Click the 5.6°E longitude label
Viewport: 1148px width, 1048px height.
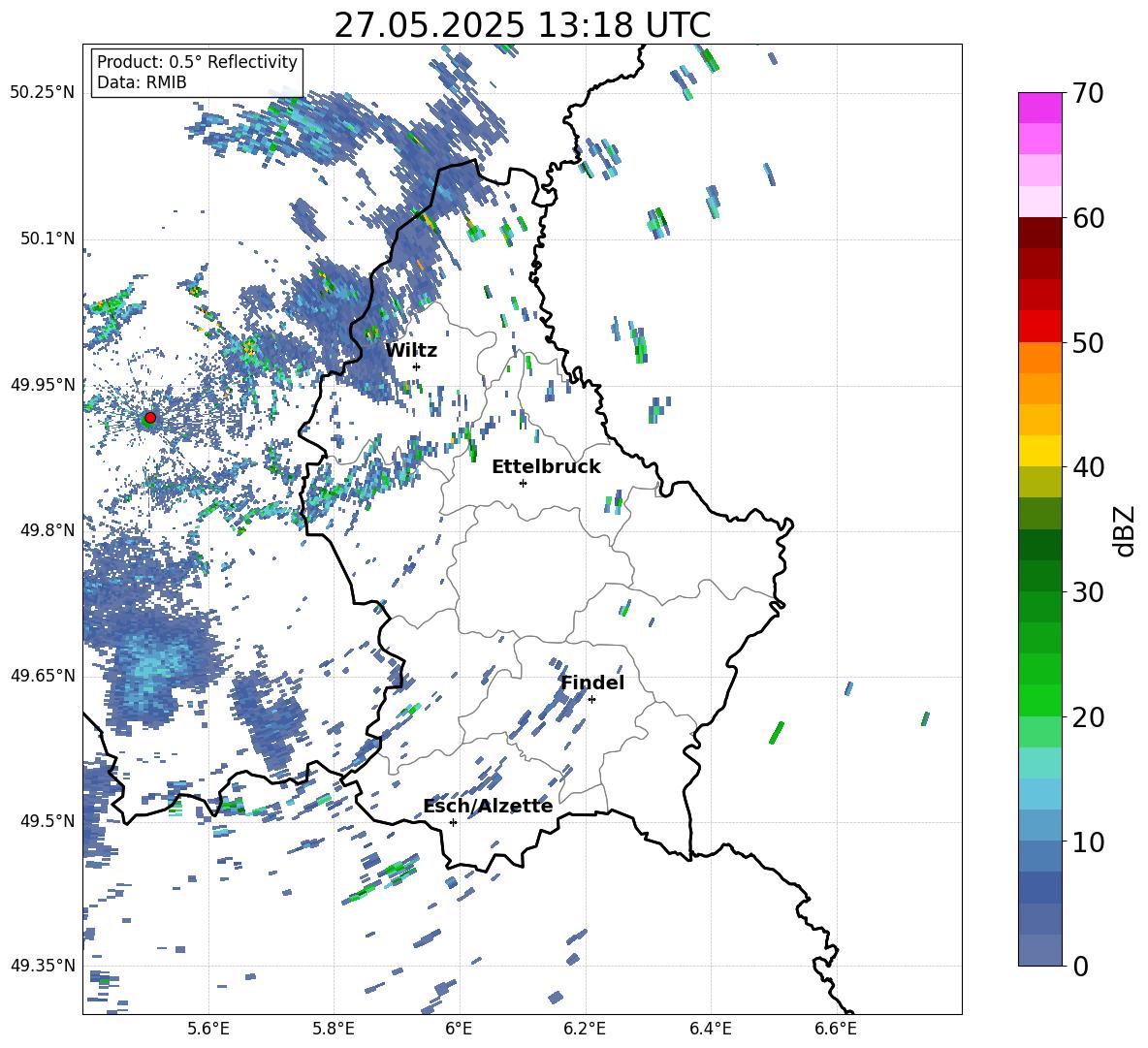[x=207, y=1029]
